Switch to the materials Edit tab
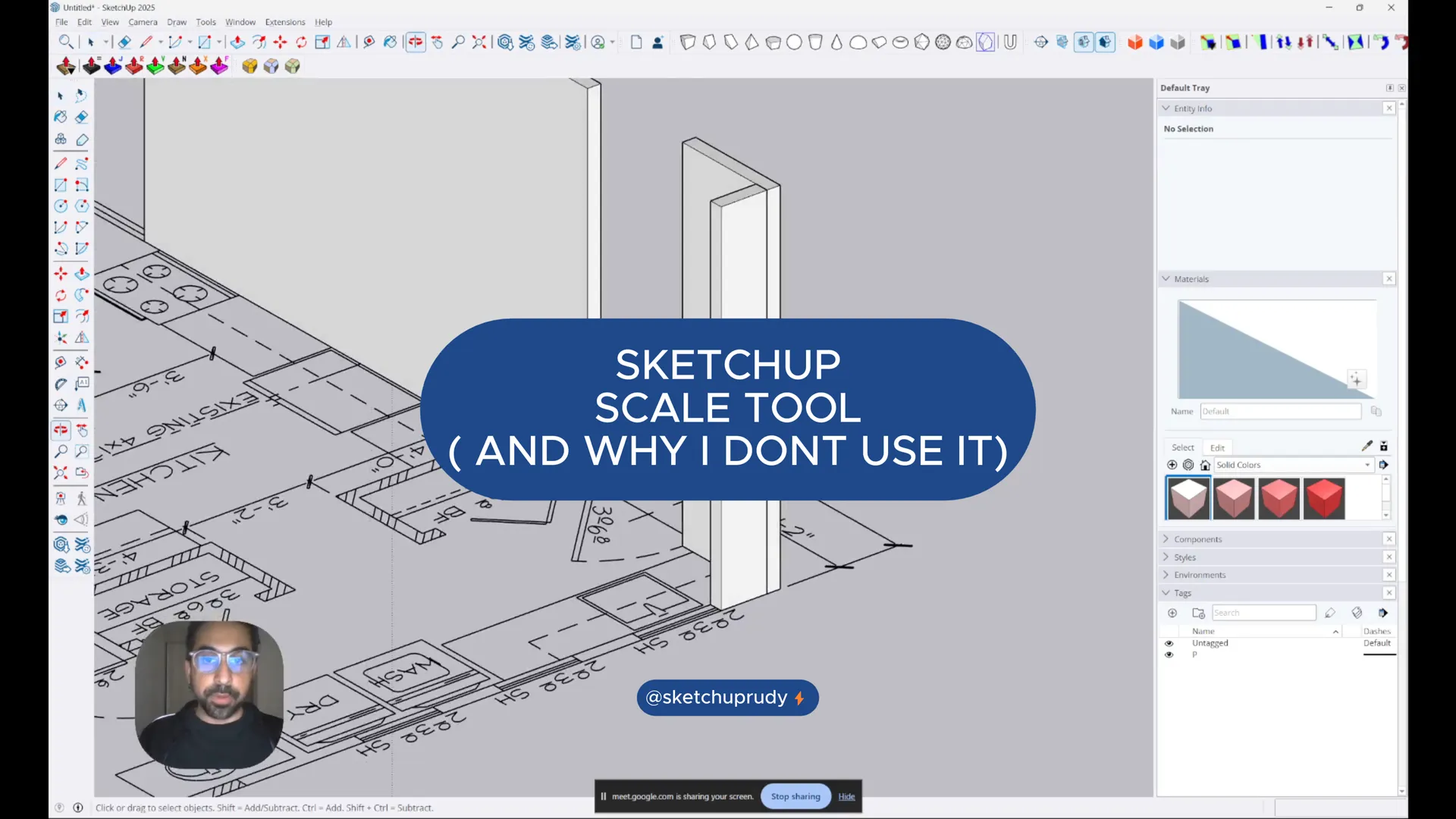1456x819 pixels. click(1217, 447)
